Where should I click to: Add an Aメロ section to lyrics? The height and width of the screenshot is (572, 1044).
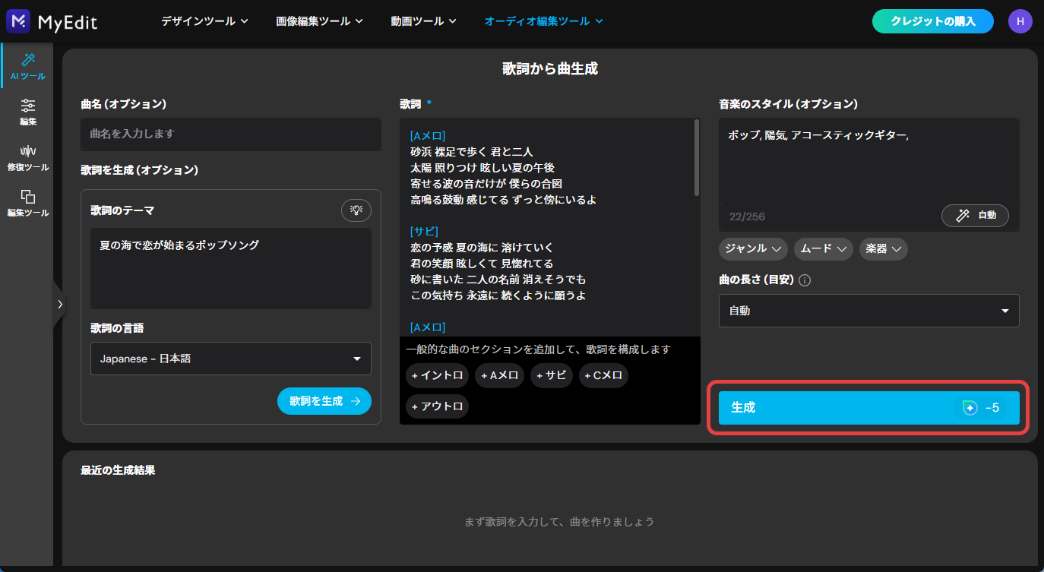(x=499, y=376)
